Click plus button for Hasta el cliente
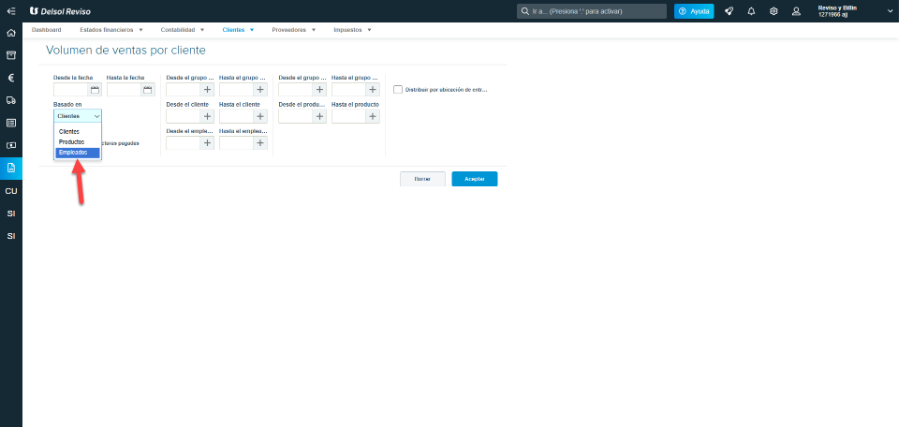The image size is (900, 427). (x=261, y=117)
